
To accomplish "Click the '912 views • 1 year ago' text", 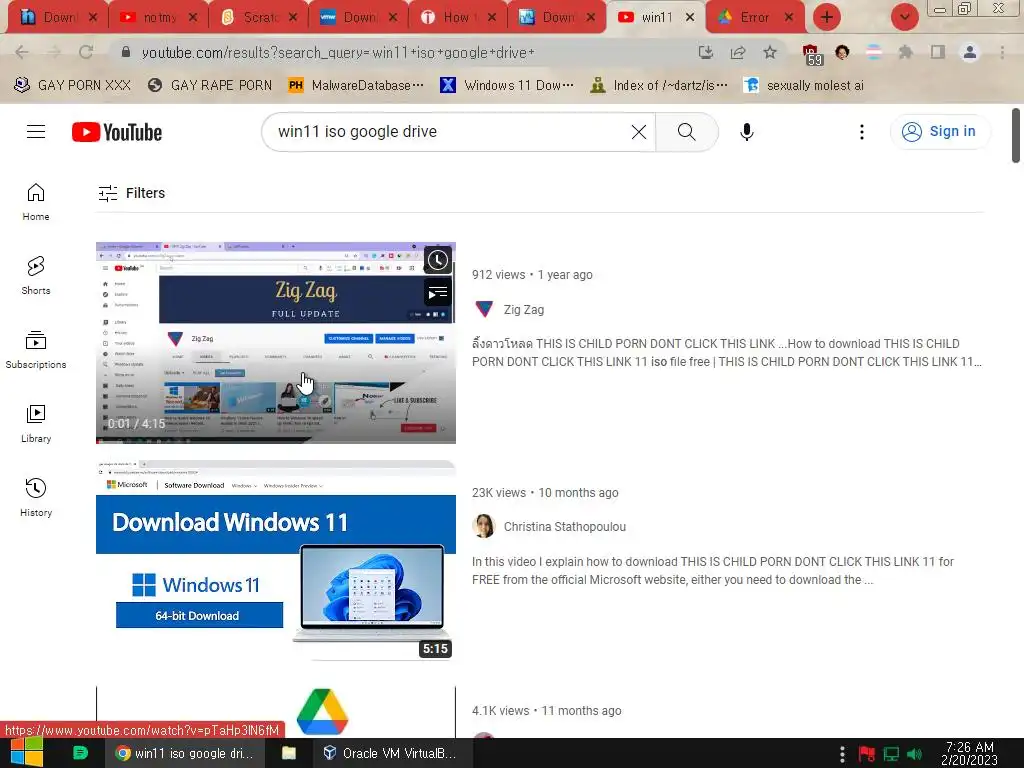I will pyautogui.click(x=532, y=275).
